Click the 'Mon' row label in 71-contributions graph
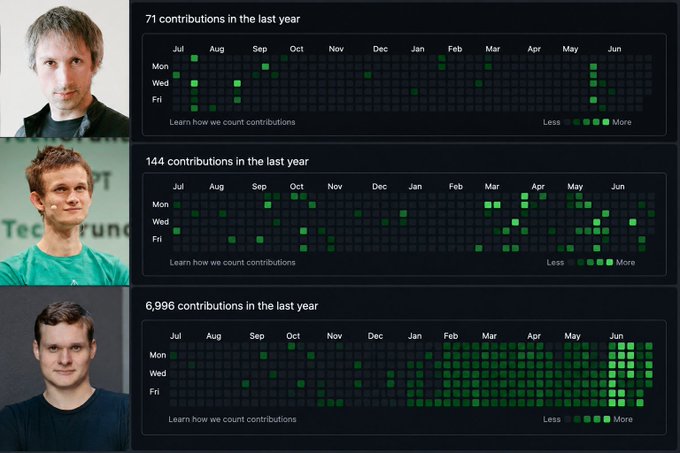The height and width of the screenshot is (453, 680). pyautogui.click(x=160, y=66)
